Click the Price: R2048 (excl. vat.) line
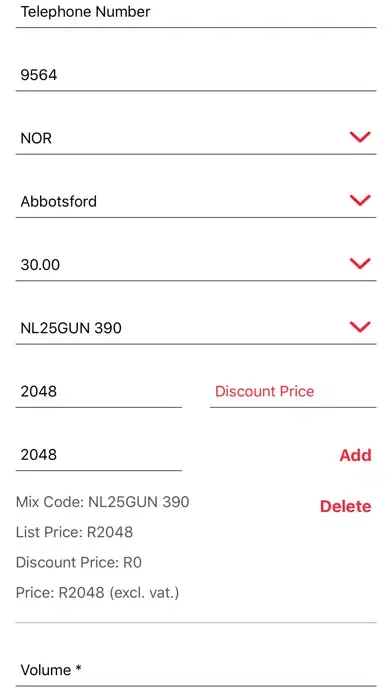 pyautogui.click(x=98, y=593)
